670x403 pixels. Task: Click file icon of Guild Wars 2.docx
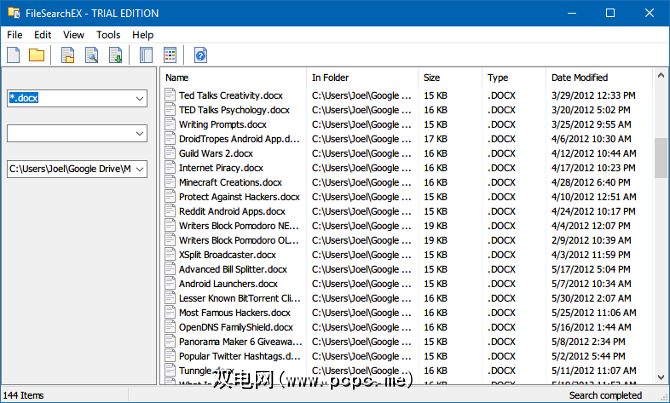(x=170, y=153)
